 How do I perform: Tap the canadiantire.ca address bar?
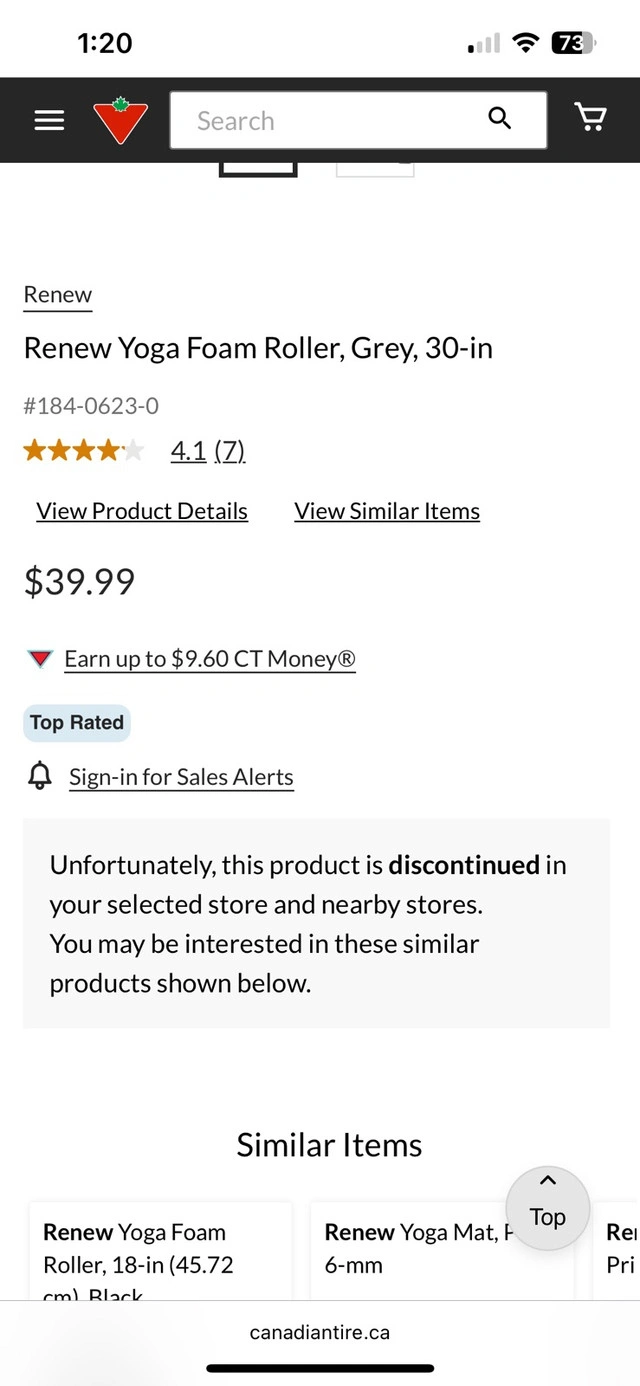(x=320, y=1332)
